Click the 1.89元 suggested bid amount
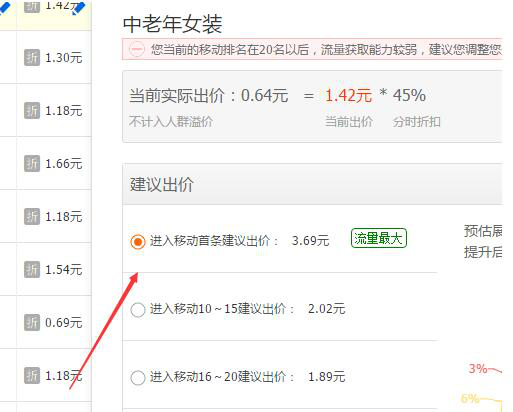 [x=326, y=377]
